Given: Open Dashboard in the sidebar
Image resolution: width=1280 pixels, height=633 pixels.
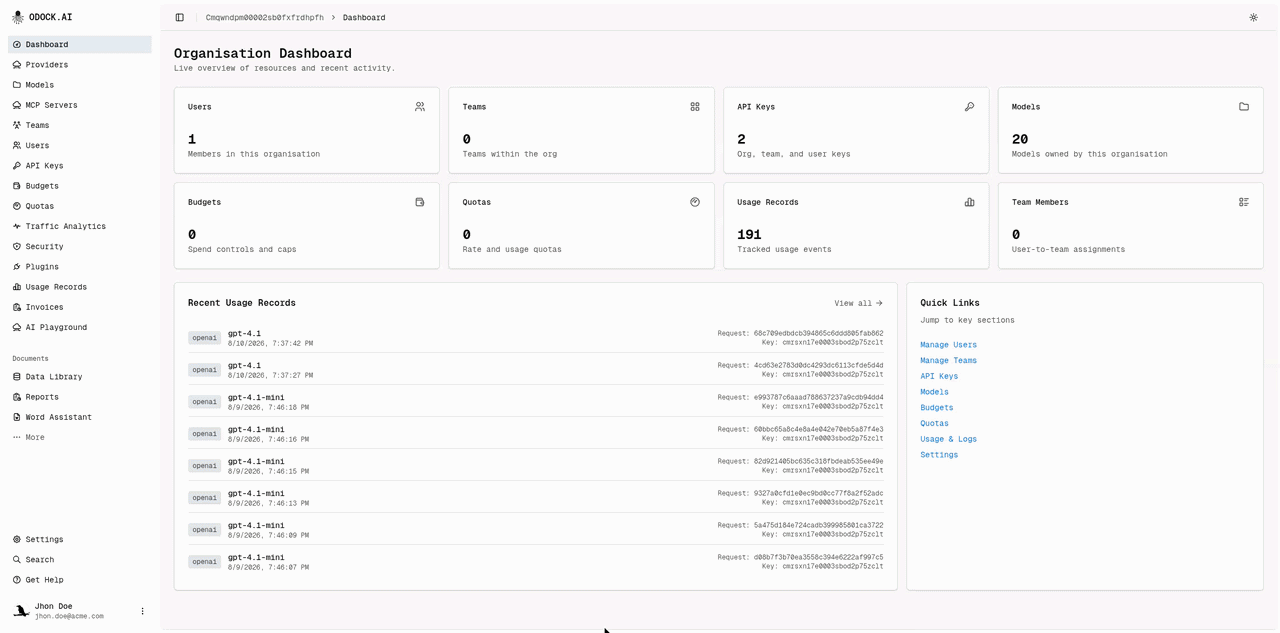Looking at the screenshot, I should point(80,44).
